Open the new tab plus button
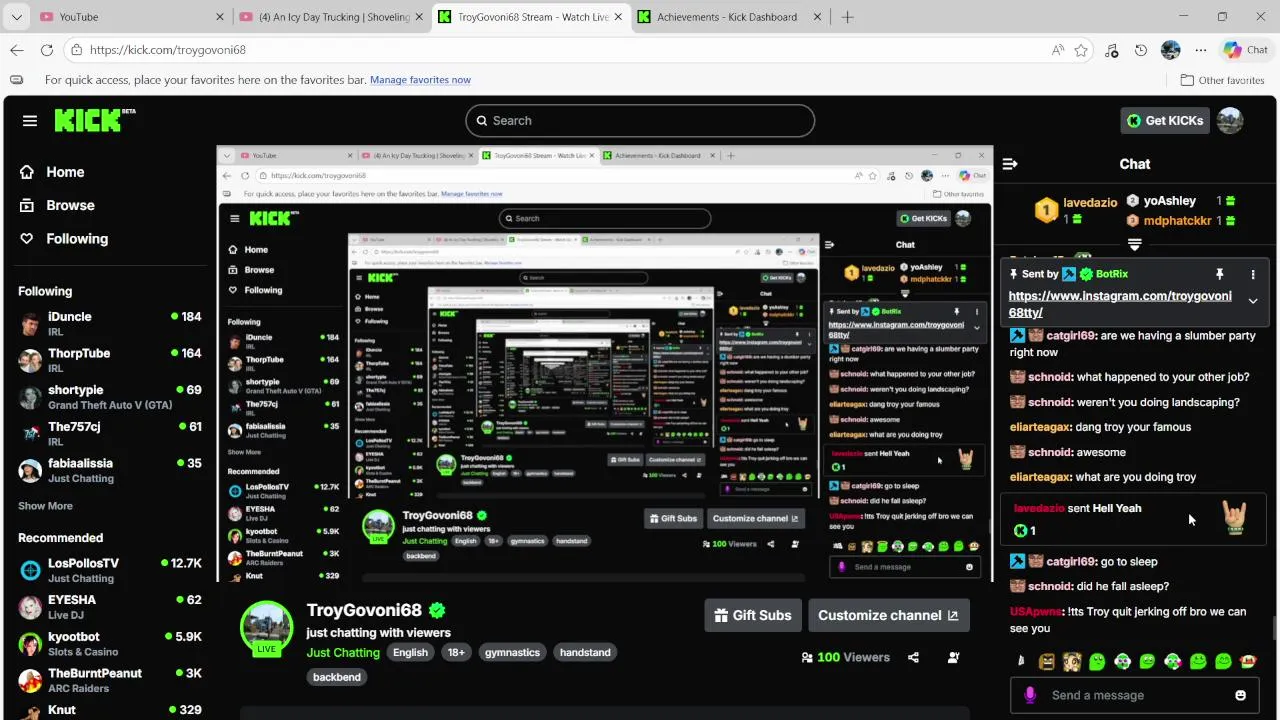 click(x=847, y=17)
